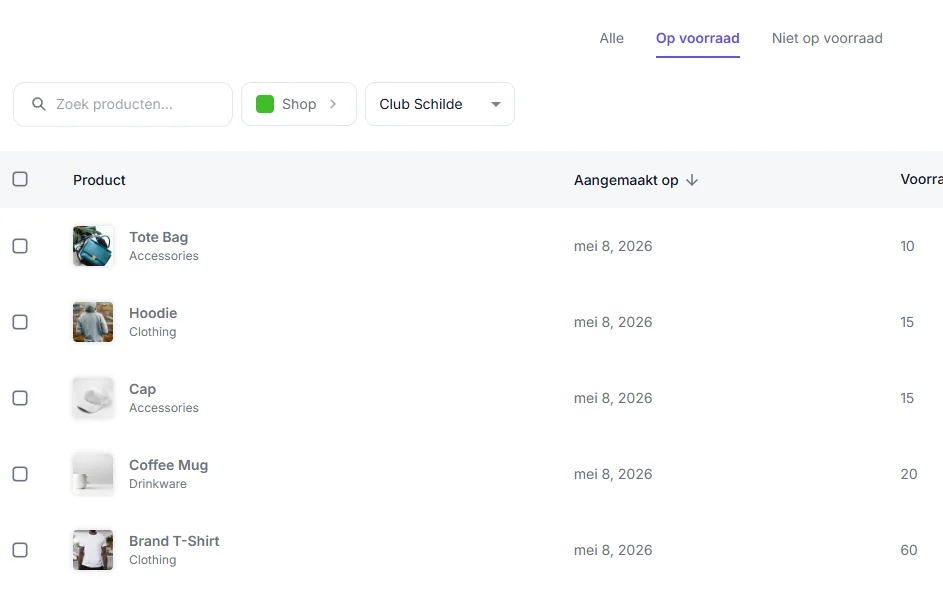Viewport: 943px width, 616px height.
Task: Check the Hoodie row checkbox
Action: pyautogui.click(x=20, y=322)
